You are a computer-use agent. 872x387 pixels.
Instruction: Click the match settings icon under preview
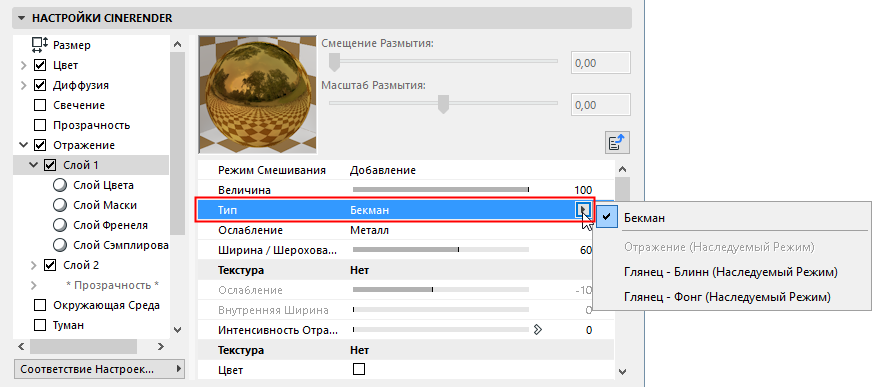point(617,143)
